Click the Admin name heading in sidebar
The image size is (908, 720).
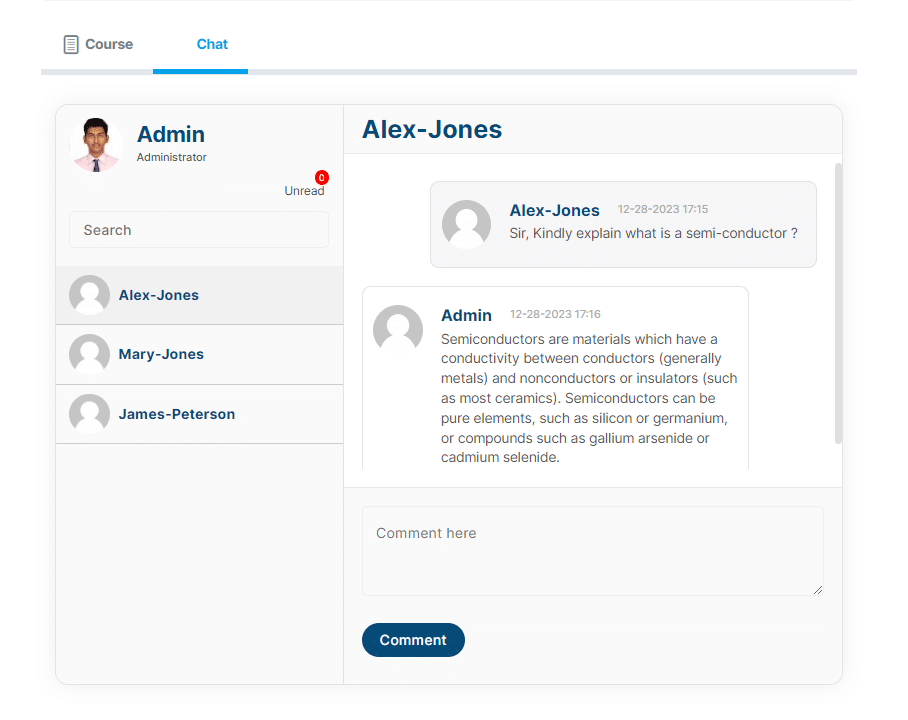click(171, 134)
